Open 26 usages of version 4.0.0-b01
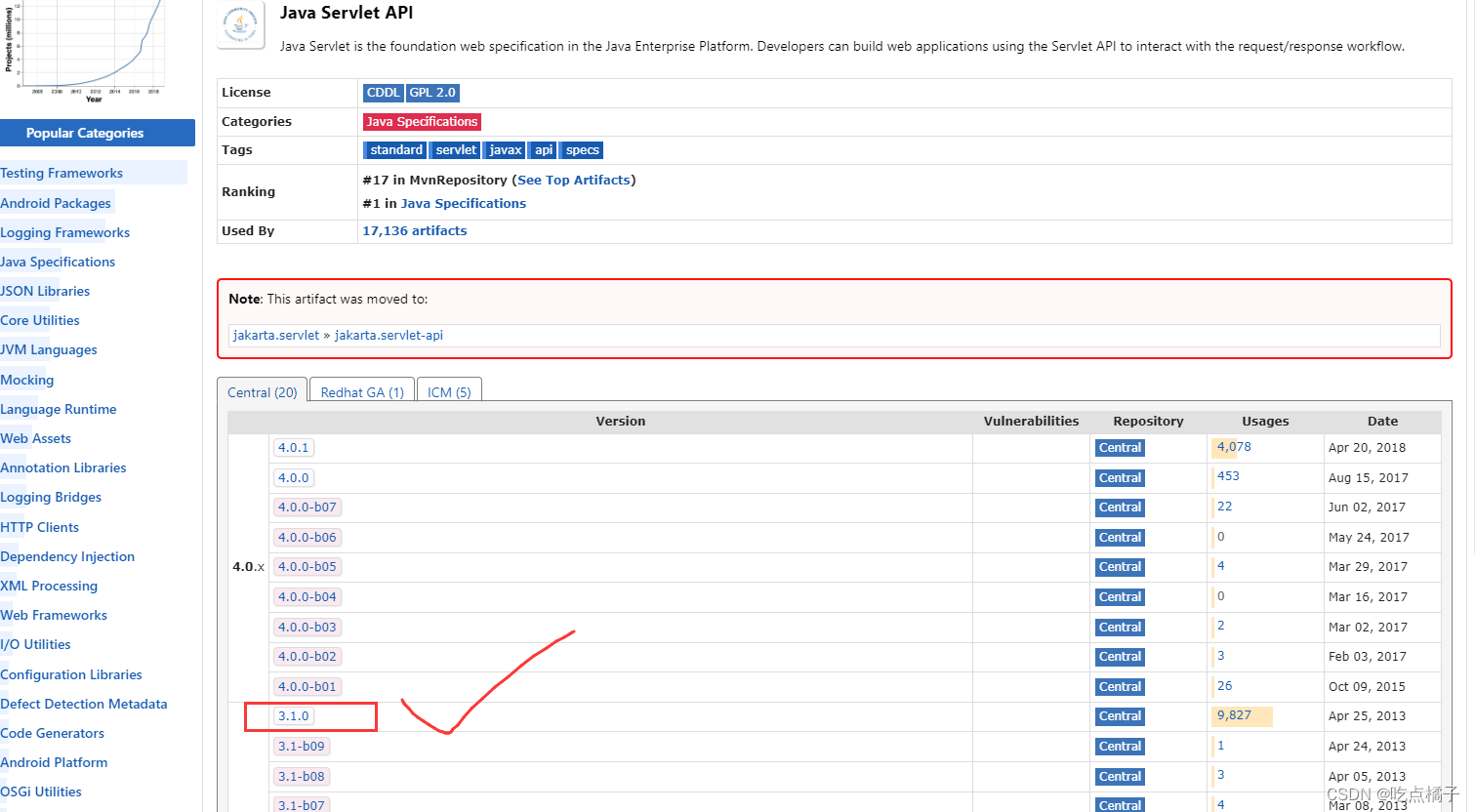The width and height of the screenshot is (1475, 812). coord(1224,686)
